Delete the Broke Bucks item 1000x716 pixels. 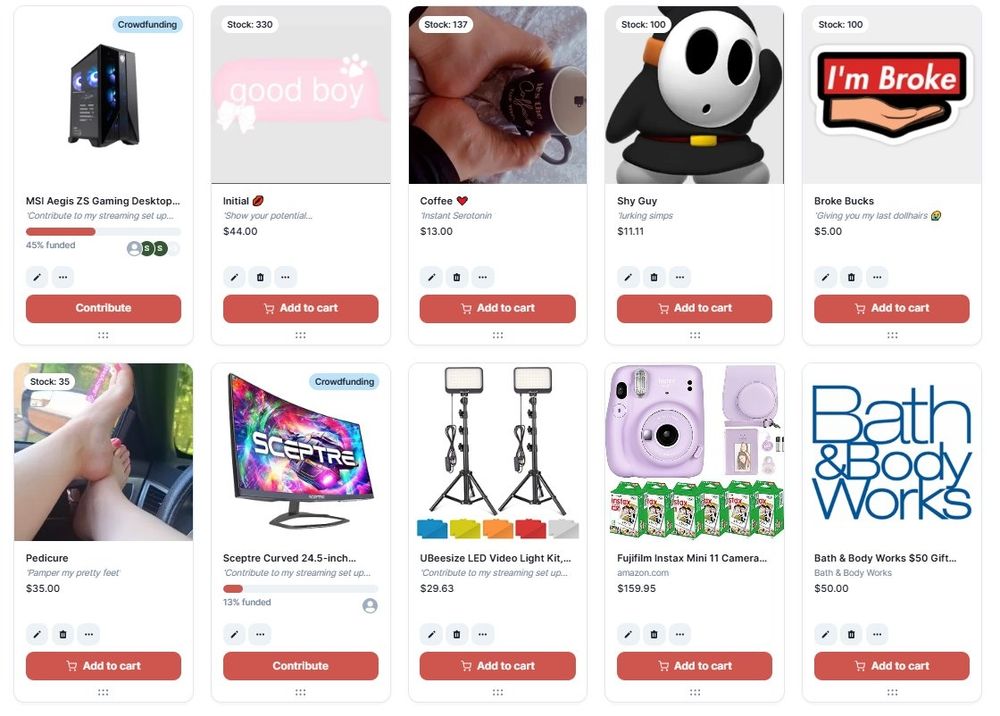[x=851, y=277]
